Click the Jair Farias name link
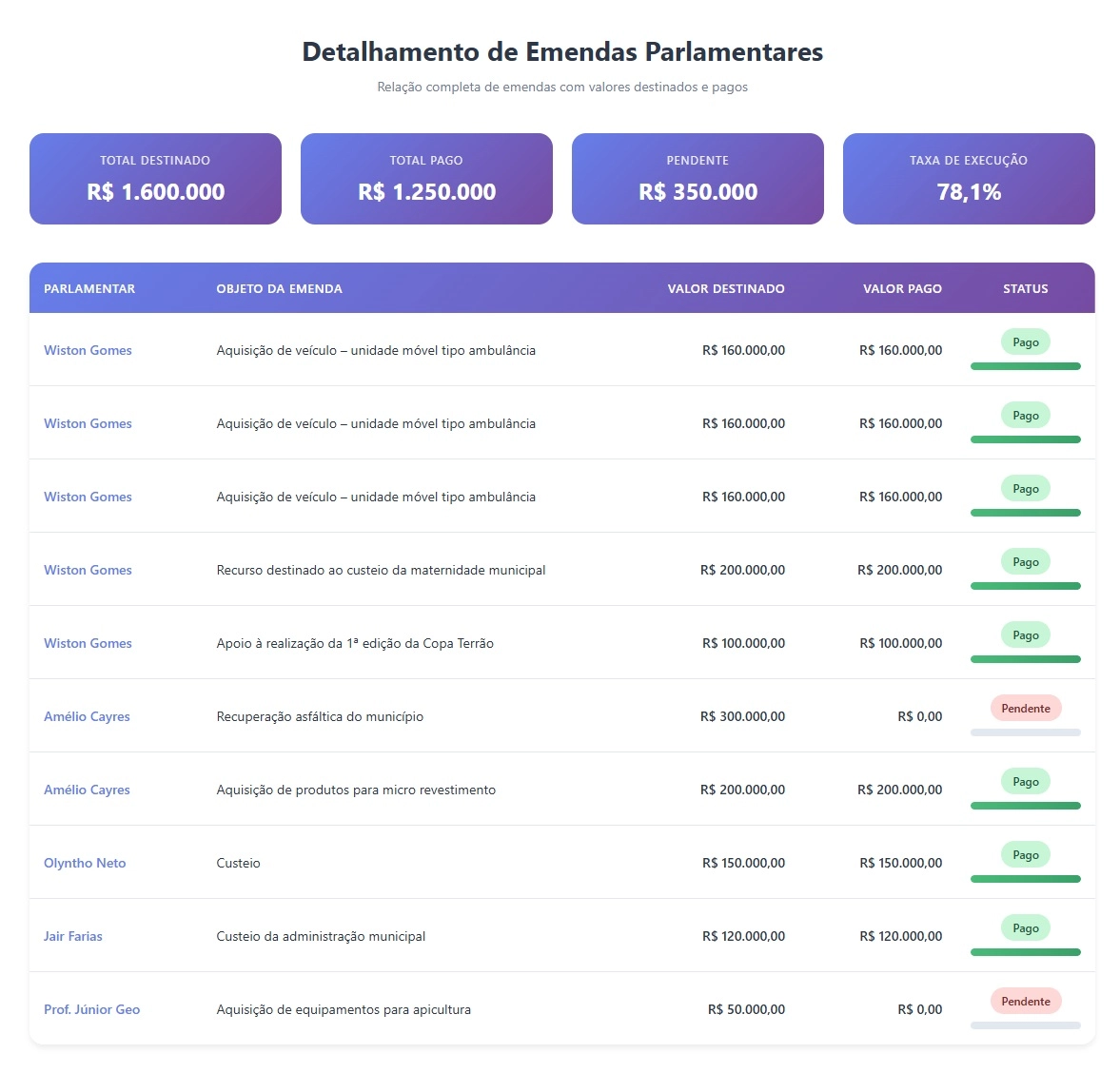Viewport: 1120px width, 1073px height. [73, 936]
